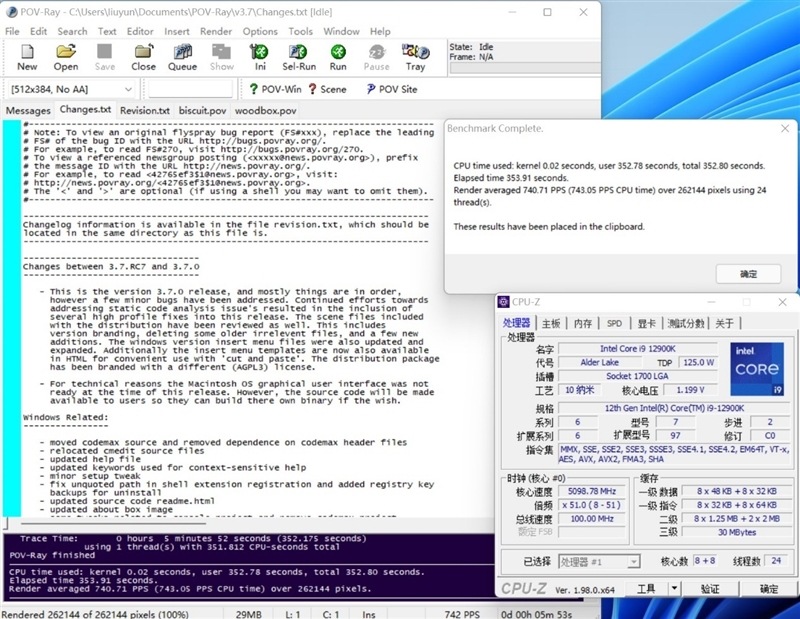Open the render Queue
This screenshot has height=619, width=800.
(x=182, y=57)
